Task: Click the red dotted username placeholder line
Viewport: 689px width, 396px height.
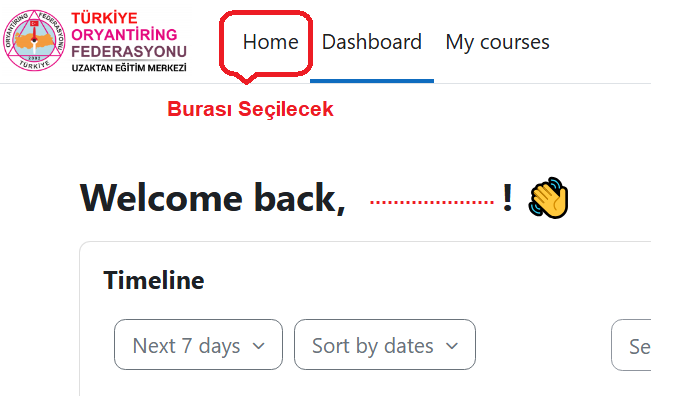Action: point(432,202)
